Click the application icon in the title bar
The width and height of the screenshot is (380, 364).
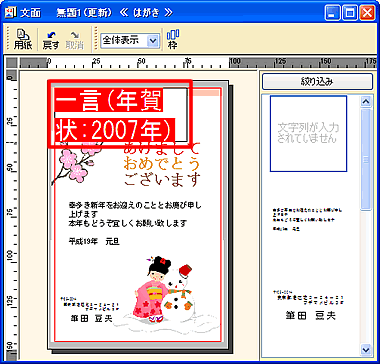coord(11,12)
